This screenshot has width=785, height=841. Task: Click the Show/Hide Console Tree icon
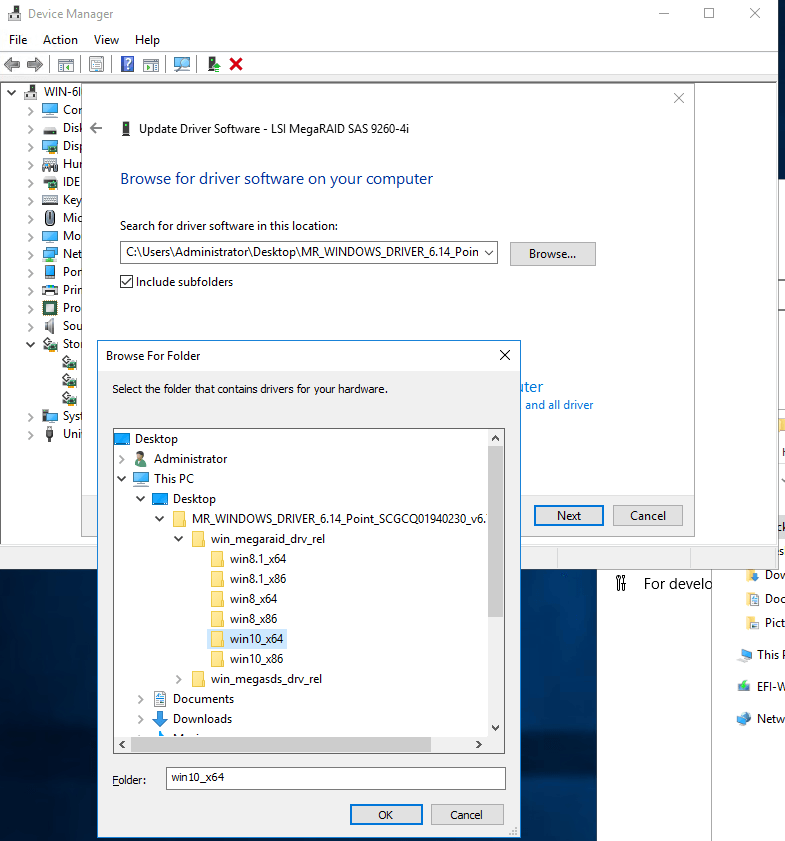tap(65, 64)
